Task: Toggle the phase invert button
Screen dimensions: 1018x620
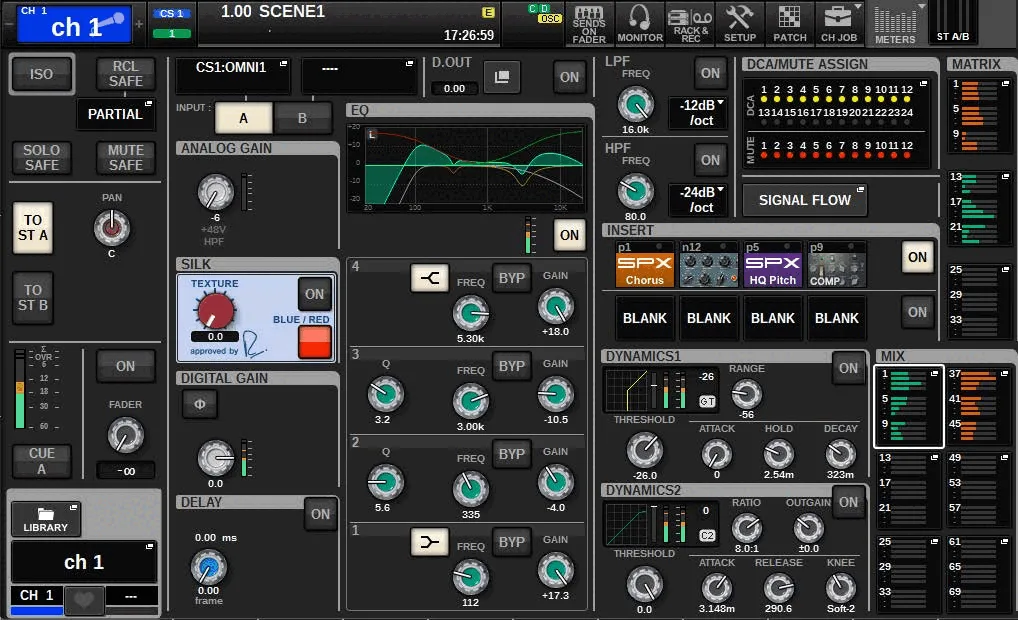Action: [199, 404]
